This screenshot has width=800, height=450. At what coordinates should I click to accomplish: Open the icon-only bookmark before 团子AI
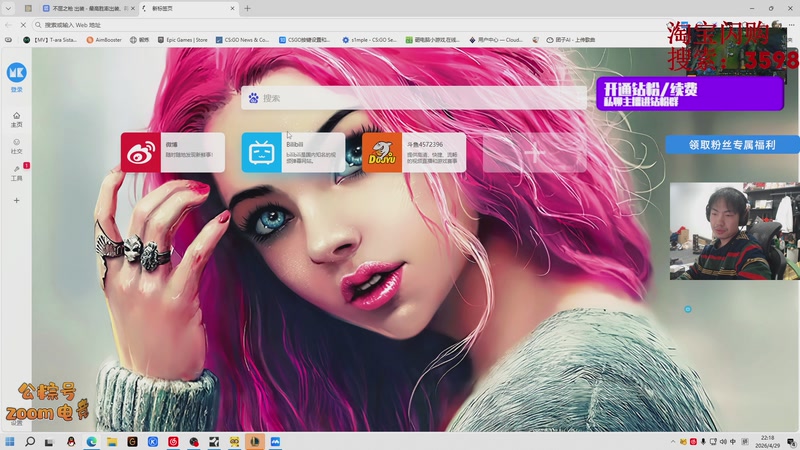click(535, 39)
